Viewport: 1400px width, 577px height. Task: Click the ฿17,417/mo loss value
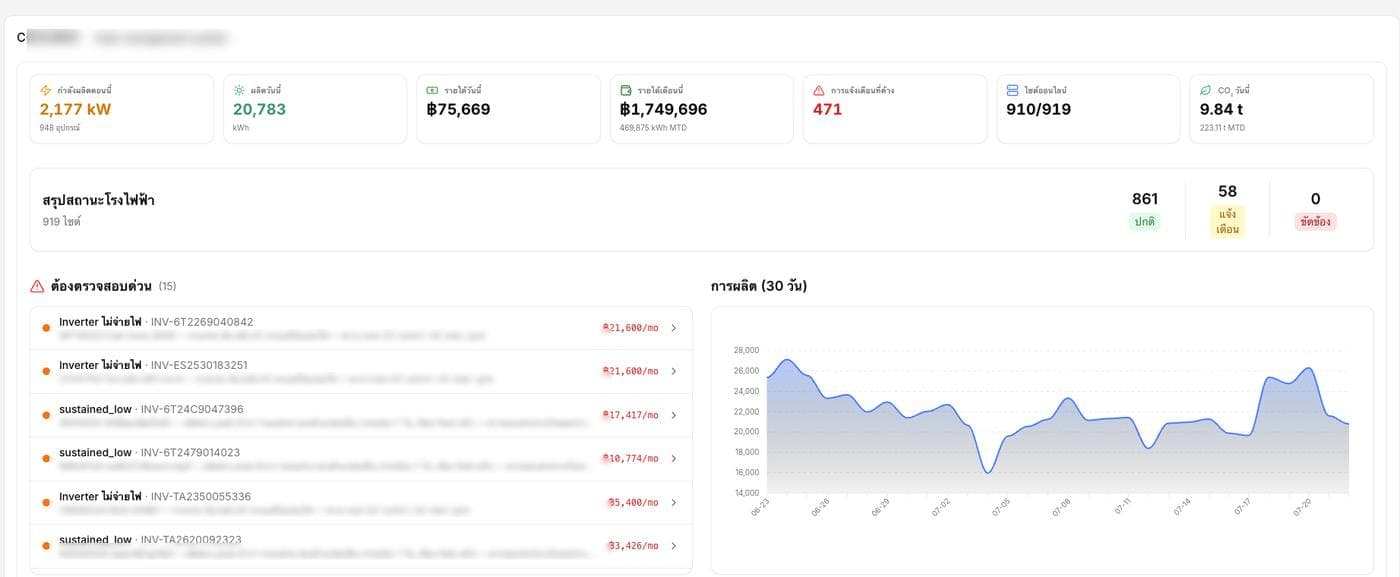(630, 415)
